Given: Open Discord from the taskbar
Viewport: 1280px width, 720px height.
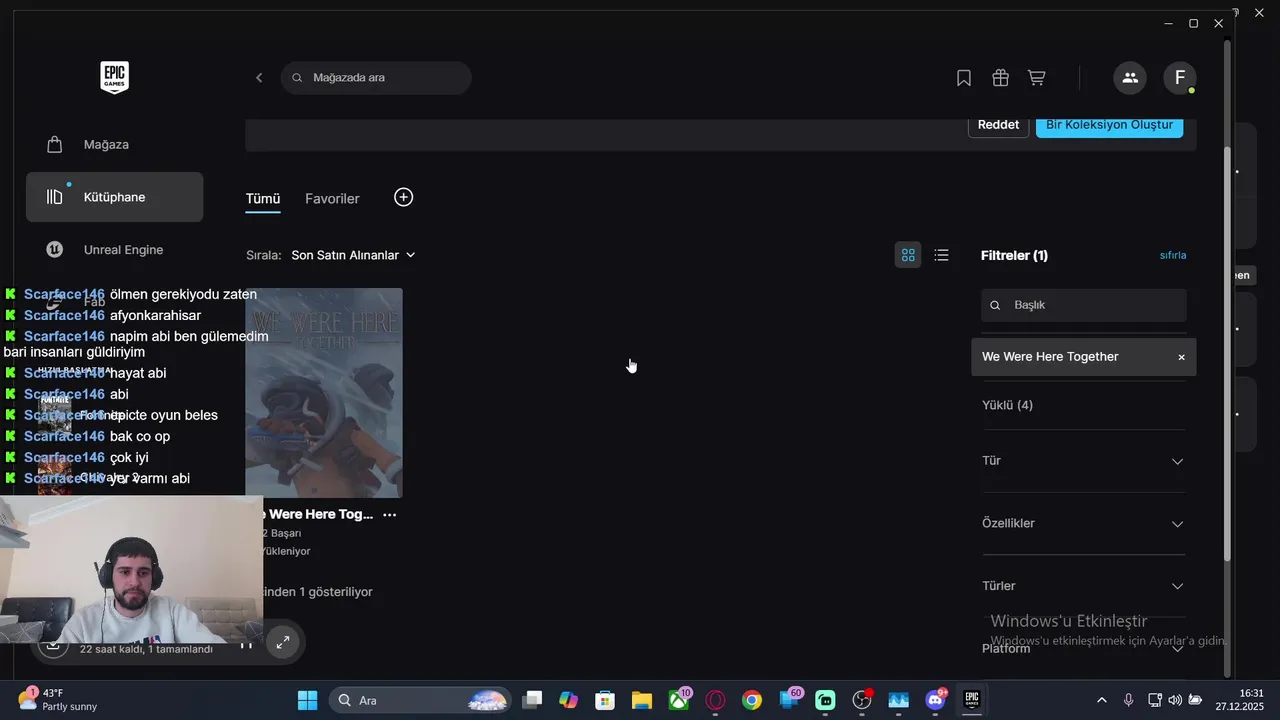Looking at the screenshot, I should pos(935,700).
